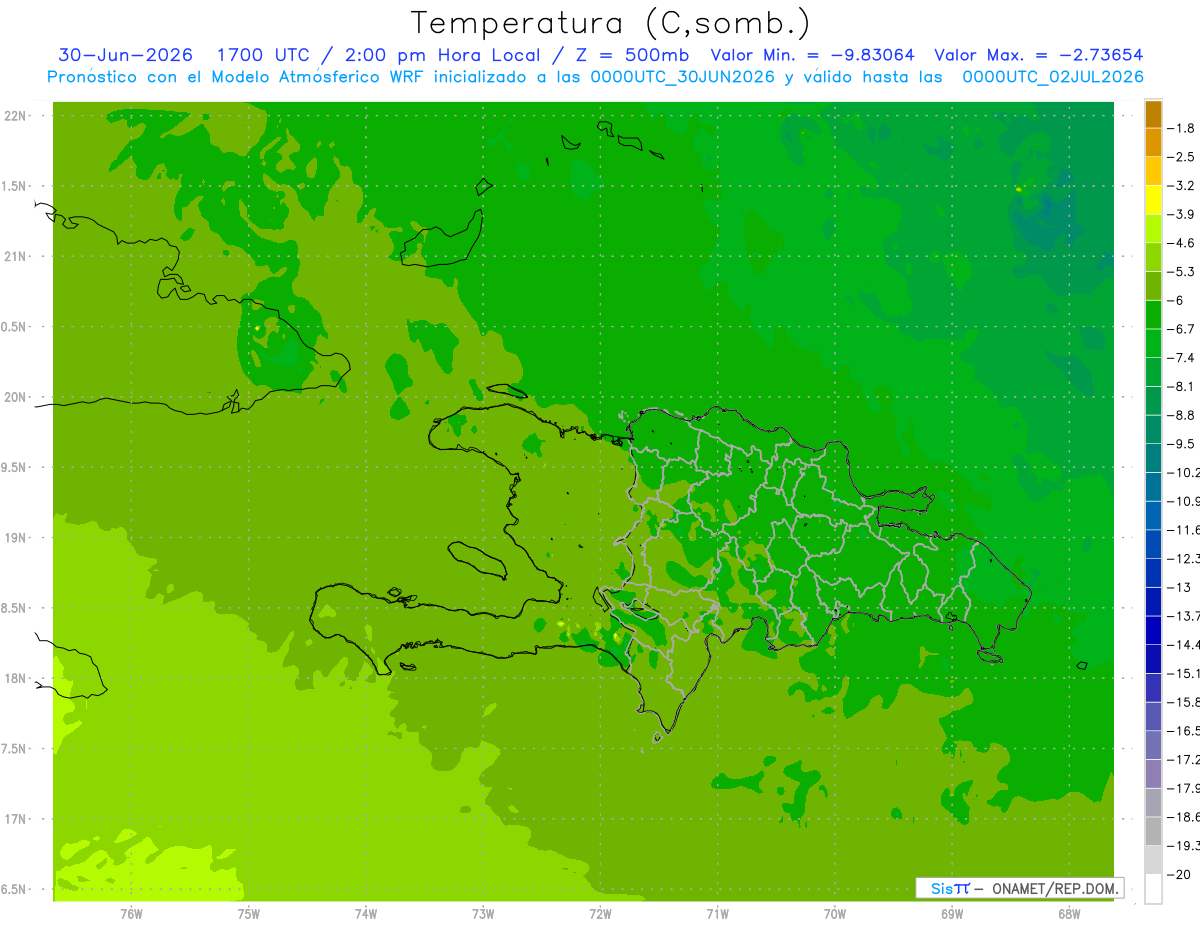This screenshot has width=1200, height=927.
Task: Click the "-20" legend value
Action: tap(1178, 874)
